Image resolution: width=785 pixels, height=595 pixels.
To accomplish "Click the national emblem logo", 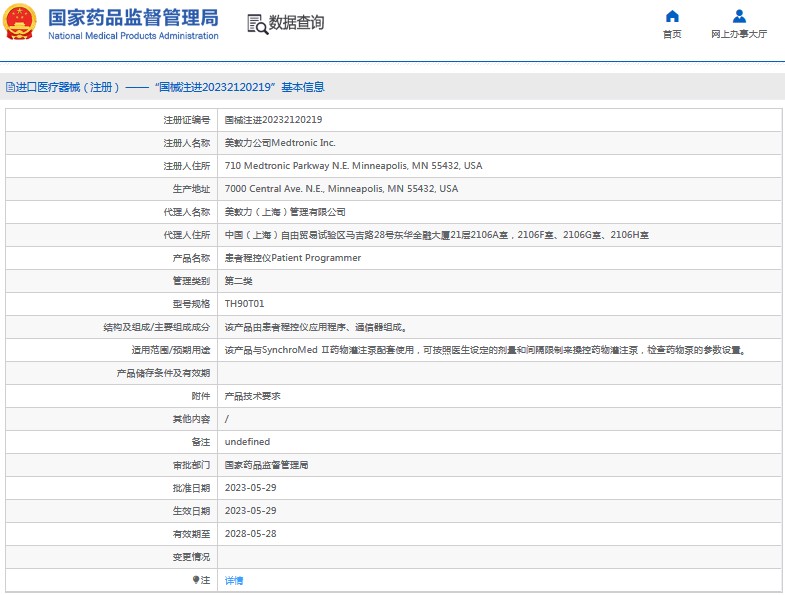I will [22, 23].
